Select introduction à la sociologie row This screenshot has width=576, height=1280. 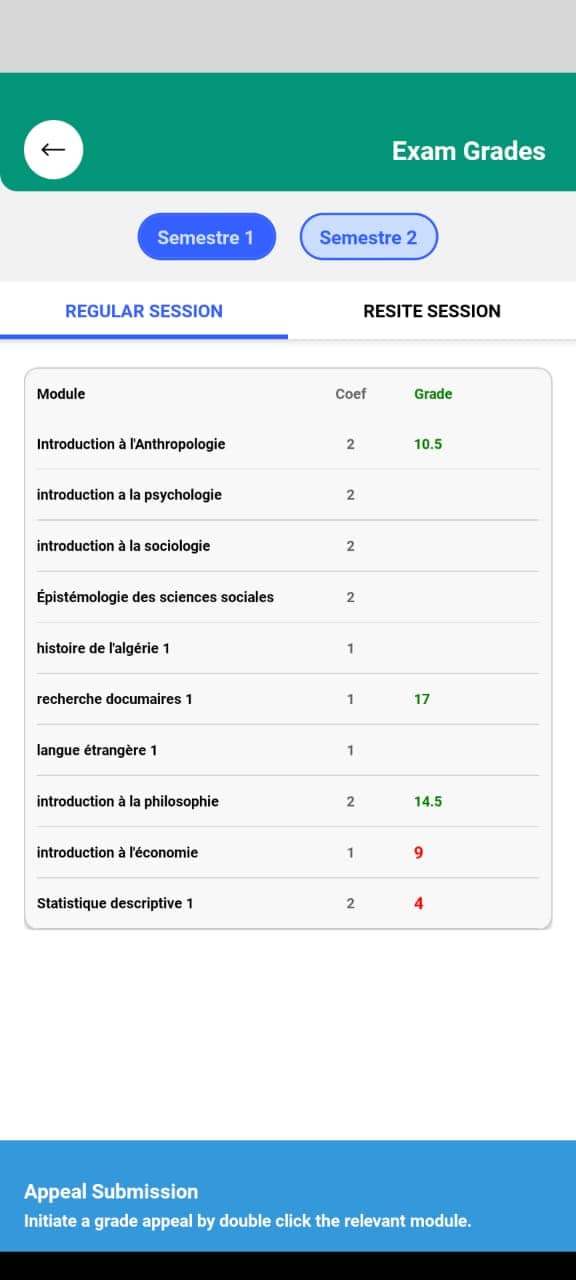tap(288, 546)
